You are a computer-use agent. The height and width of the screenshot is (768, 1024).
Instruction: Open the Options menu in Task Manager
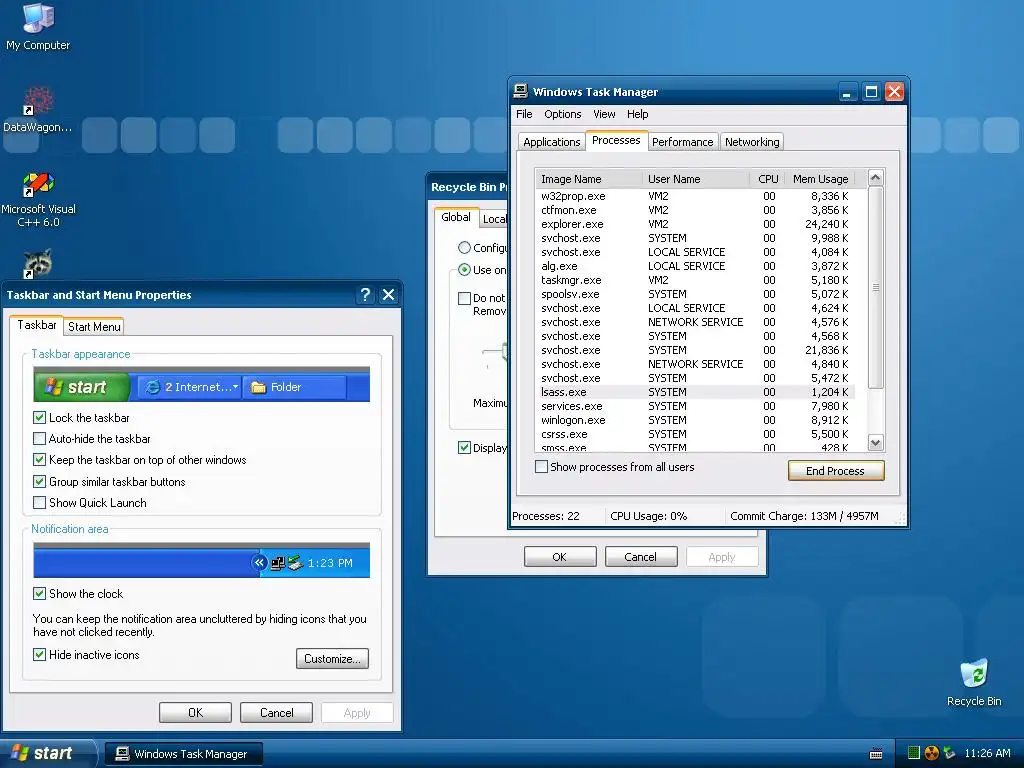[x=562, y=114]
